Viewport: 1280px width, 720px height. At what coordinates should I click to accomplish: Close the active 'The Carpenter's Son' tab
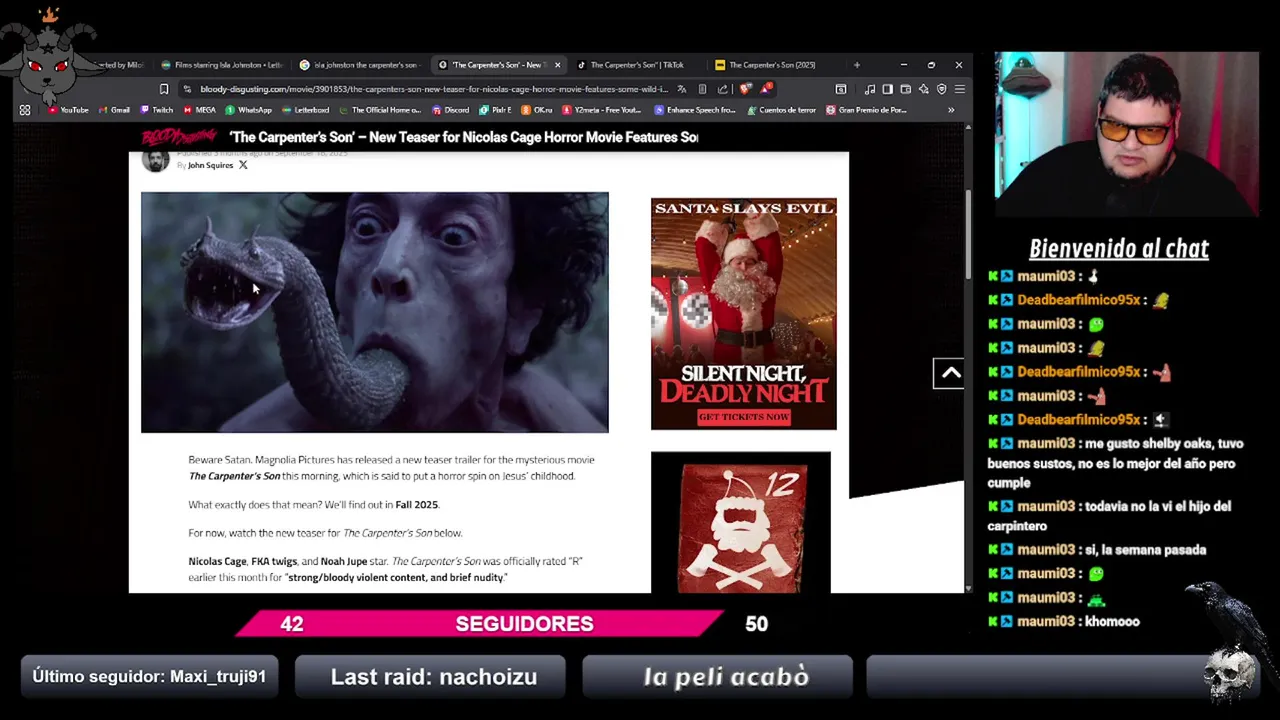557,65
